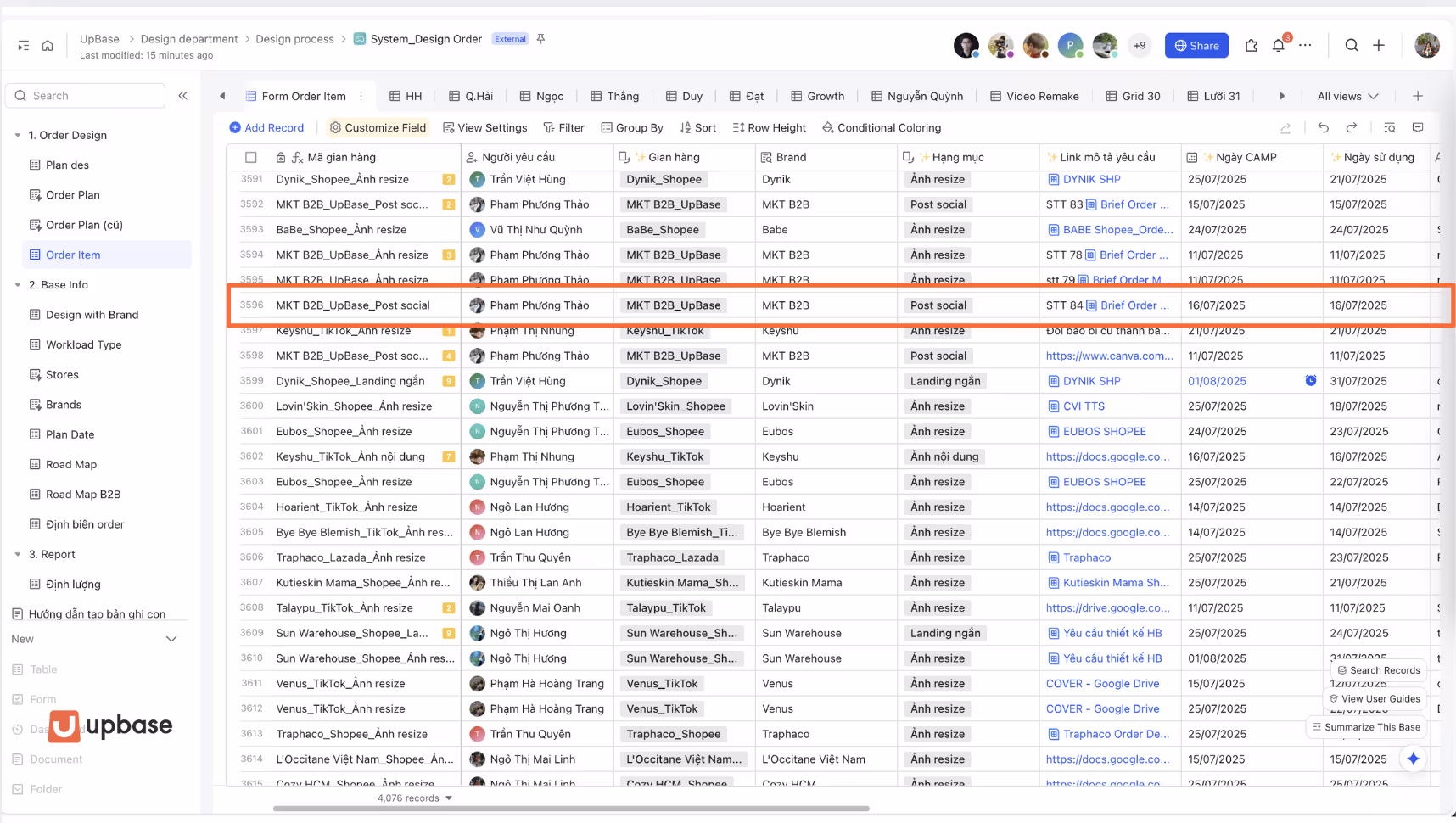Click the share-view arrow icon in toolbar
Viewport: 1456px width, 823px height.
[1285, 128]
